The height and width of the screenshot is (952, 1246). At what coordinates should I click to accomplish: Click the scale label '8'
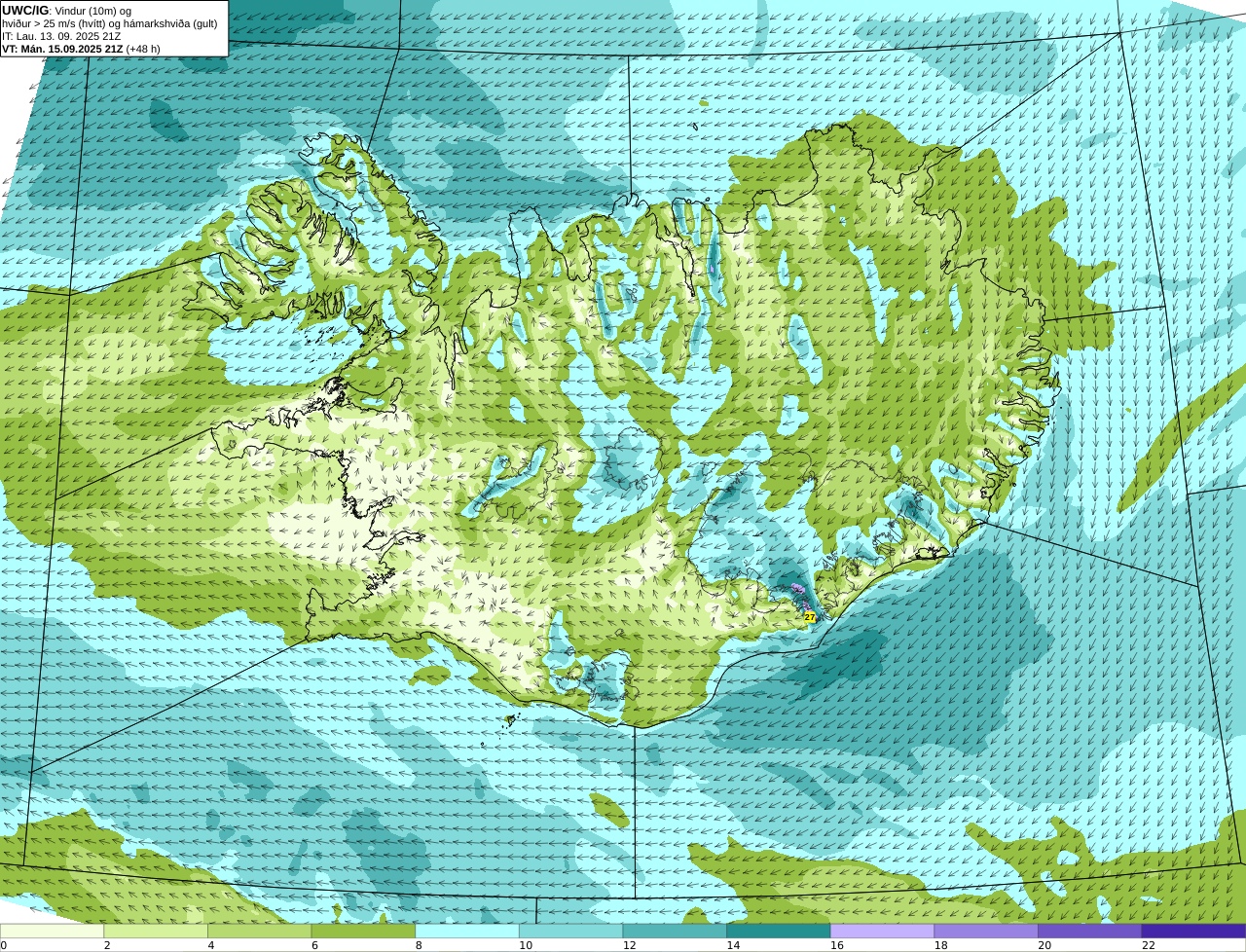click(419, 945)
